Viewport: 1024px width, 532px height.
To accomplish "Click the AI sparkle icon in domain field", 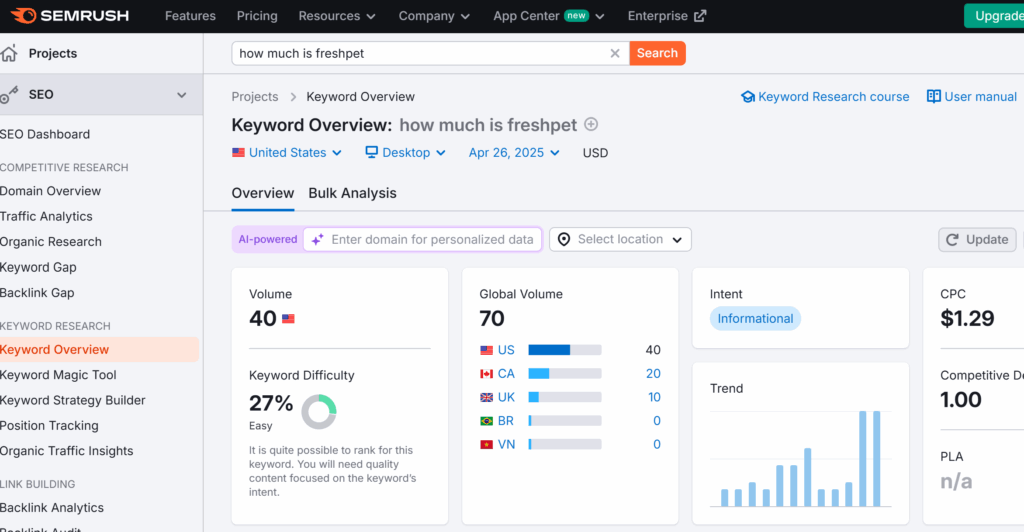I will click(x=317, y=240).
